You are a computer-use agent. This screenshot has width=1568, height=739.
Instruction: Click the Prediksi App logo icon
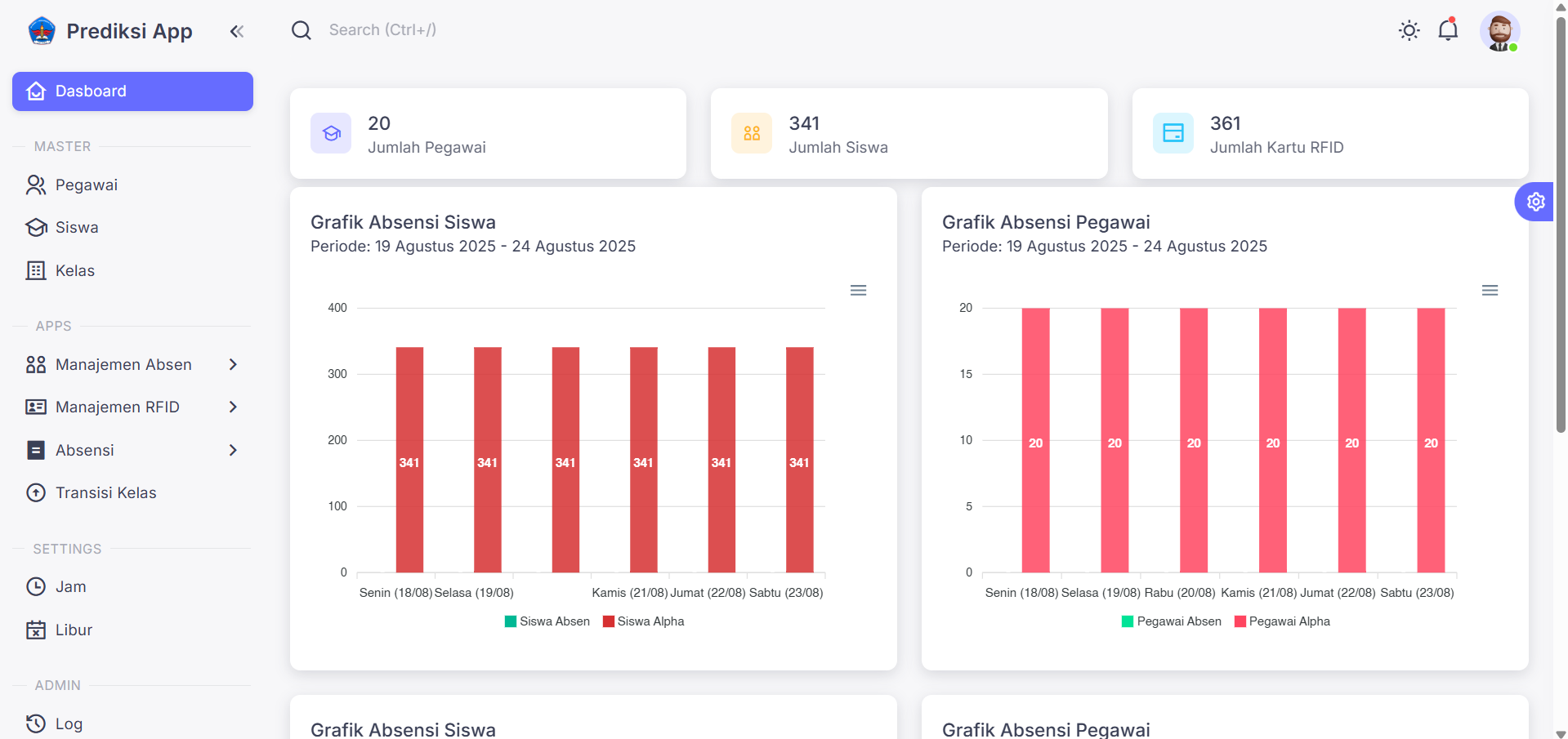click(42, 31)
